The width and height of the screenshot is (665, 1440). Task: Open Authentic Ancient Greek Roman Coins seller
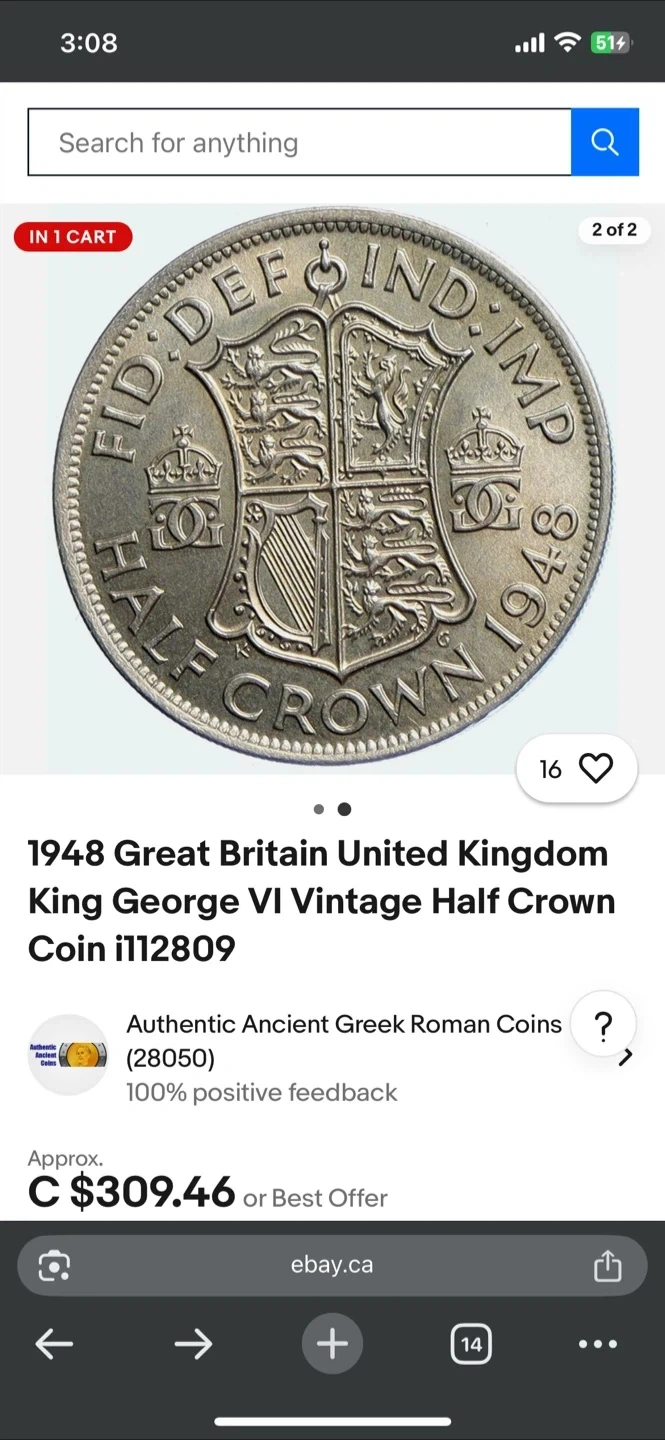[344, 1024]
